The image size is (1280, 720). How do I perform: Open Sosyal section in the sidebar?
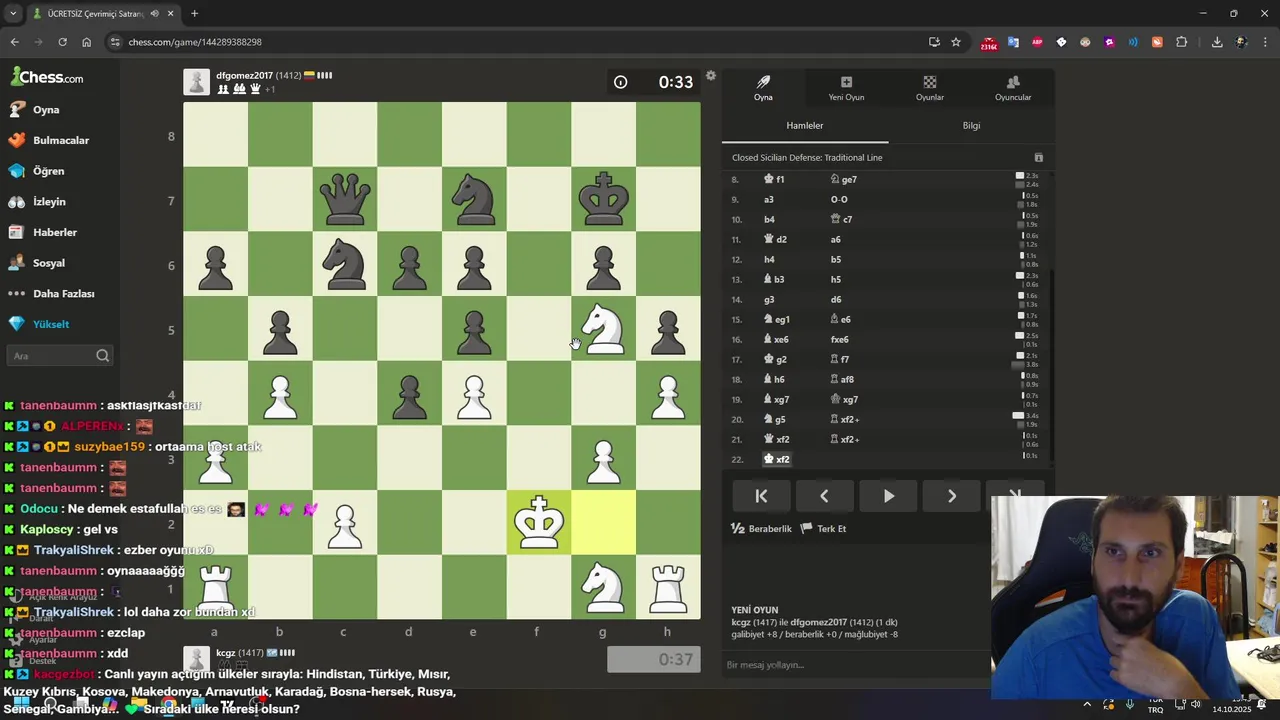point(49,263)
